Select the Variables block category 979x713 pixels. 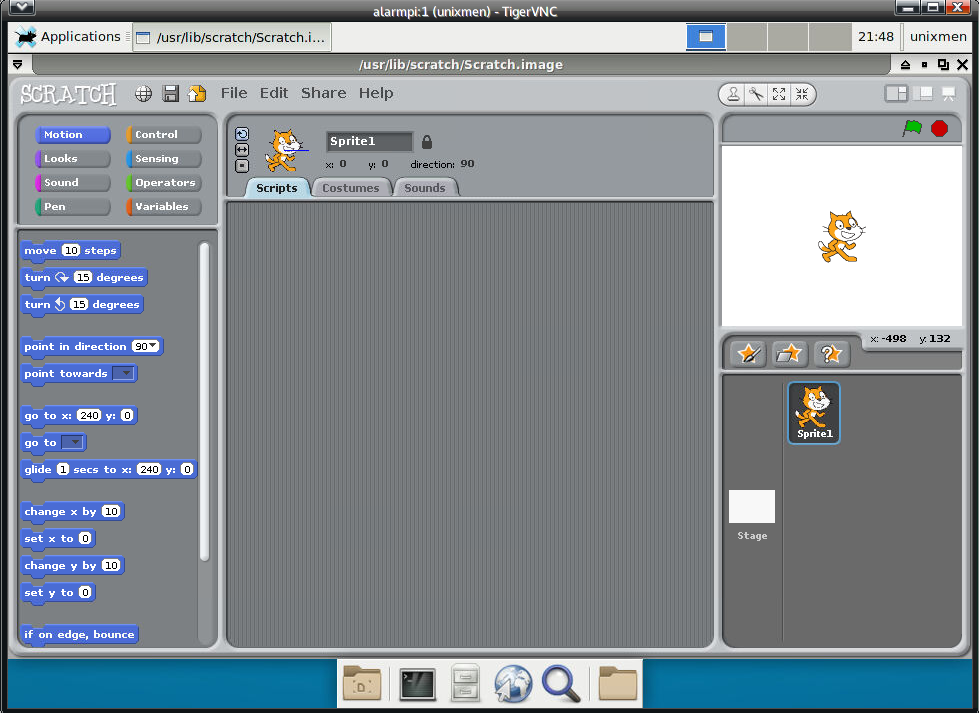point(164,207)
